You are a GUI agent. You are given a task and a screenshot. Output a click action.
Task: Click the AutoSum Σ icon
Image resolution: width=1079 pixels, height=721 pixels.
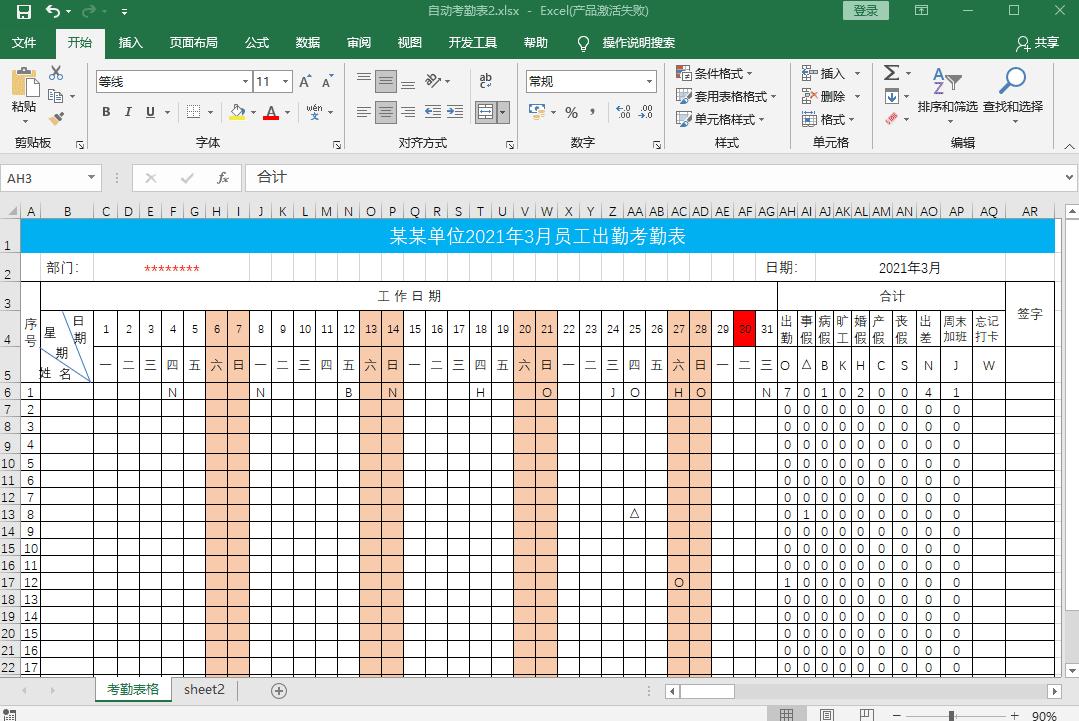(x=890, y=72)
